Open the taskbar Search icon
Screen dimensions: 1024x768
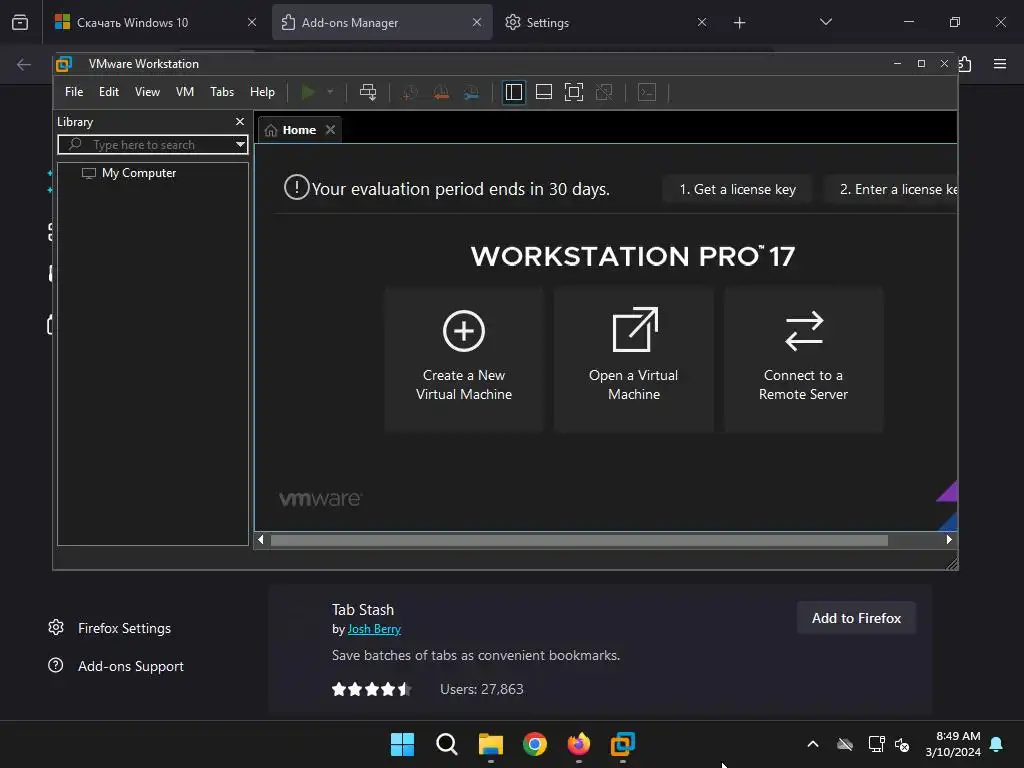(x=447, y=744)
